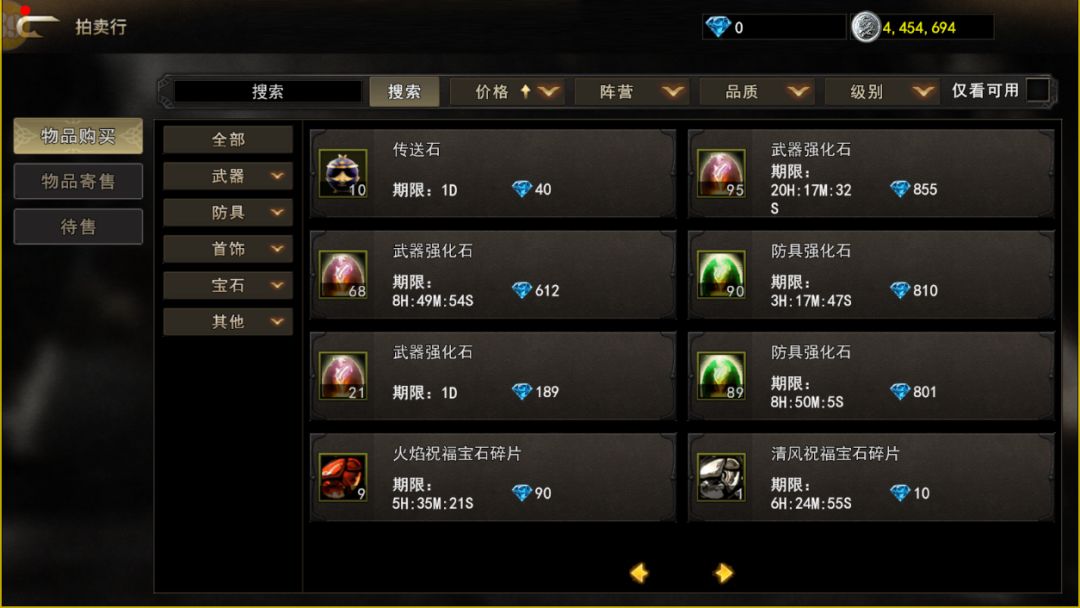Click the back arrow beside 拍卖行 title
1080x608 pixels.
coord(36,26)
